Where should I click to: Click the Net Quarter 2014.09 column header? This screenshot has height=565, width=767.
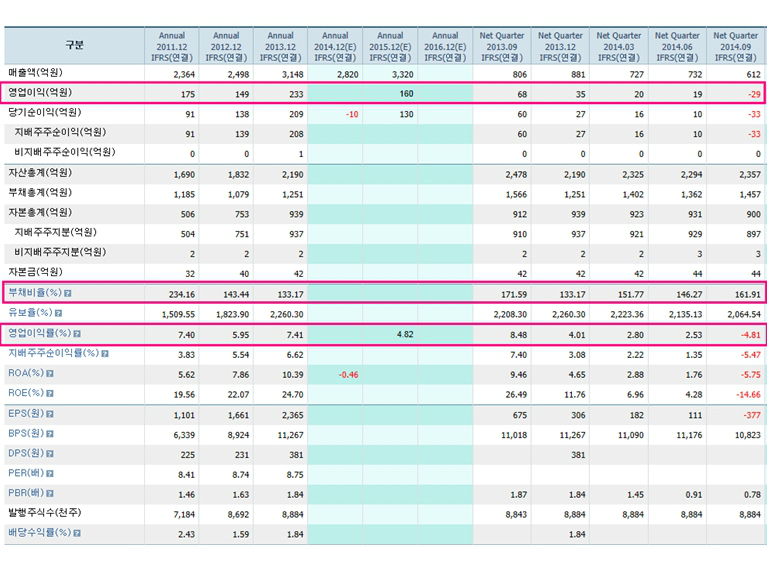click(737, 46)
